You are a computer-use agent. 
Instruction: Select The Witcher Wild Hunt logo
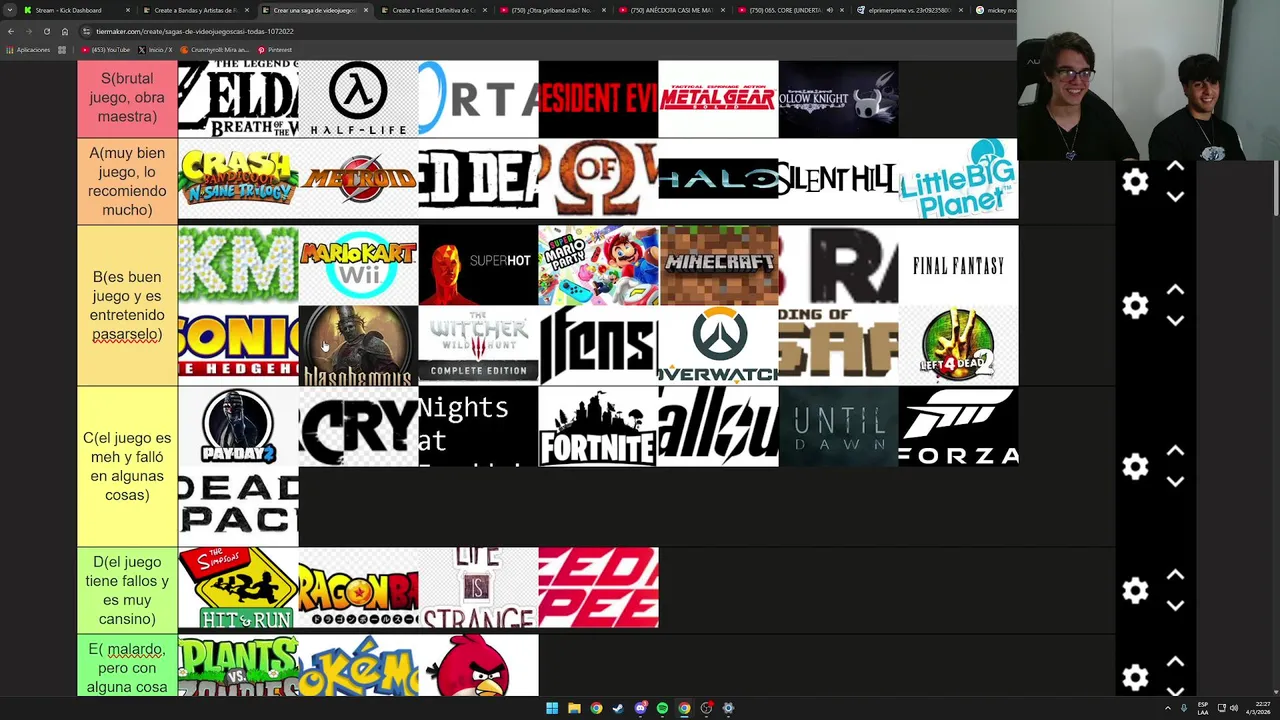[478, 345]
